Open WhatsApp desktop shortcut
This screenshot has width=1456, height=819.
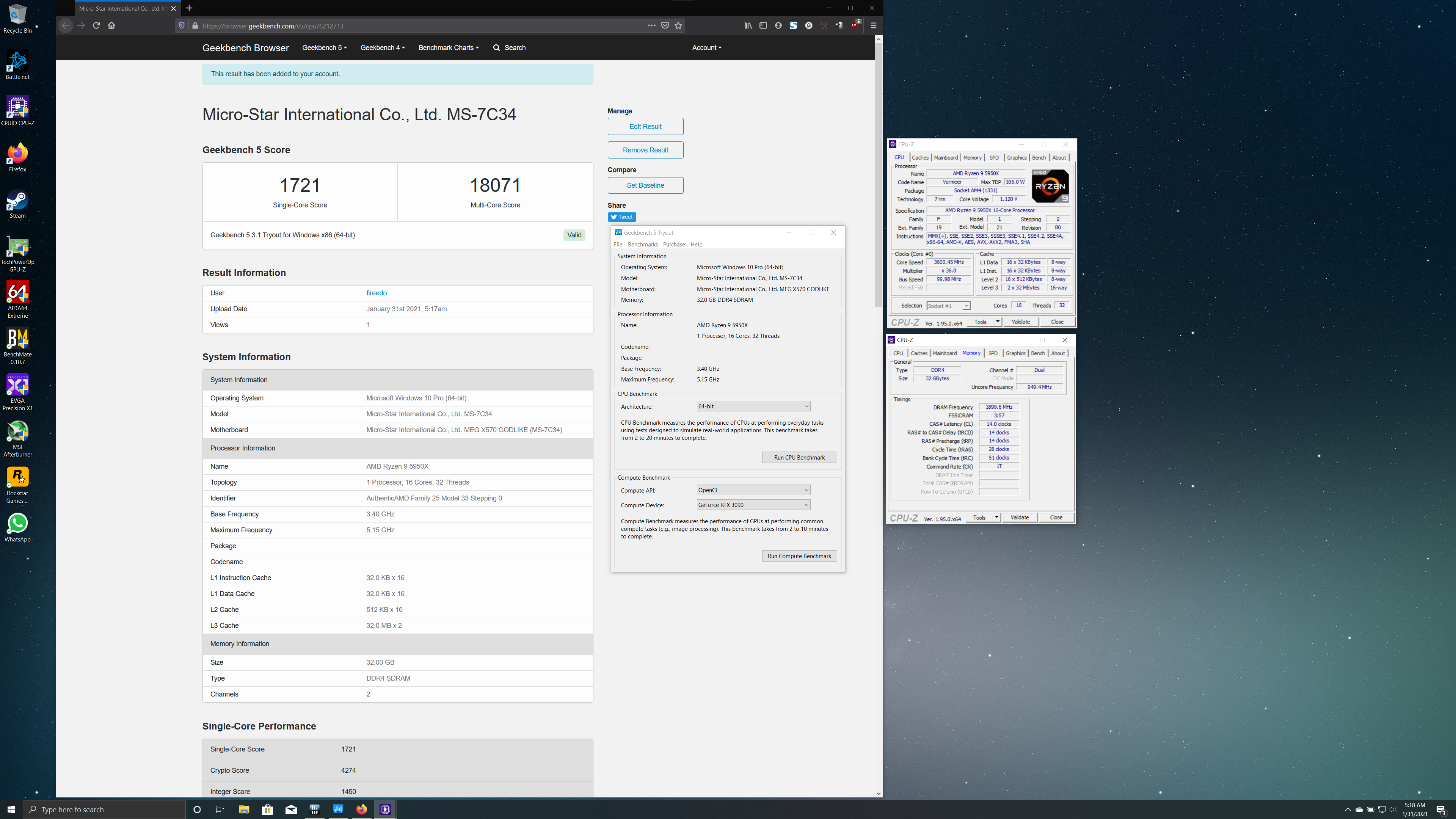(17, 527)
